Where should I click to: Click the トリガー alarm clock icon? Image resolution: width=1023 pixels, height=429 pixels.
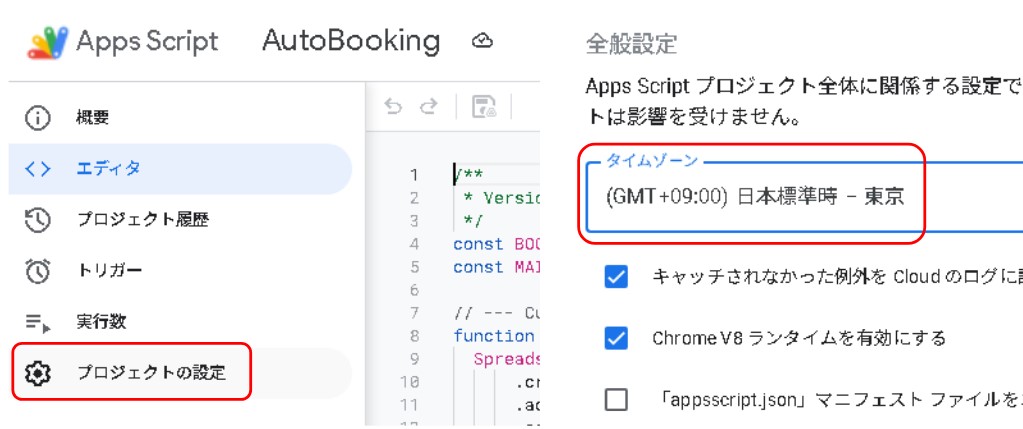37,271
